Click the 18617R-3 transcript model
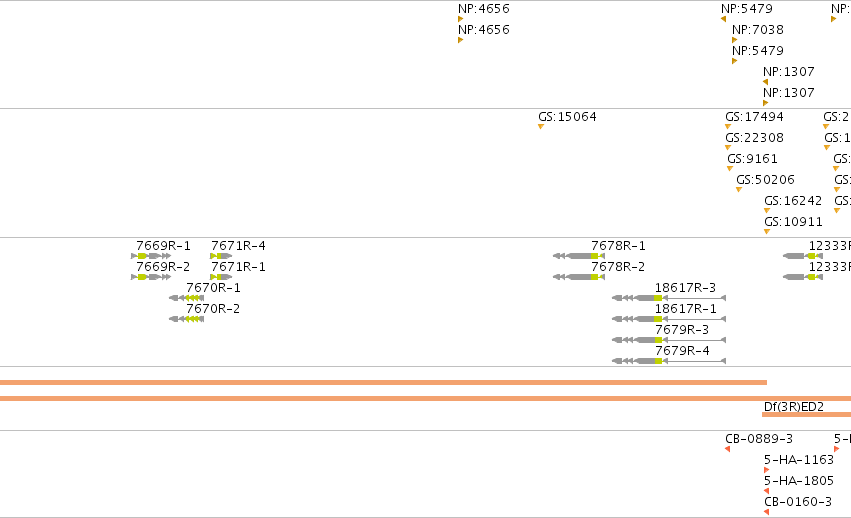The image size is (851, 518). click(669, 298)
